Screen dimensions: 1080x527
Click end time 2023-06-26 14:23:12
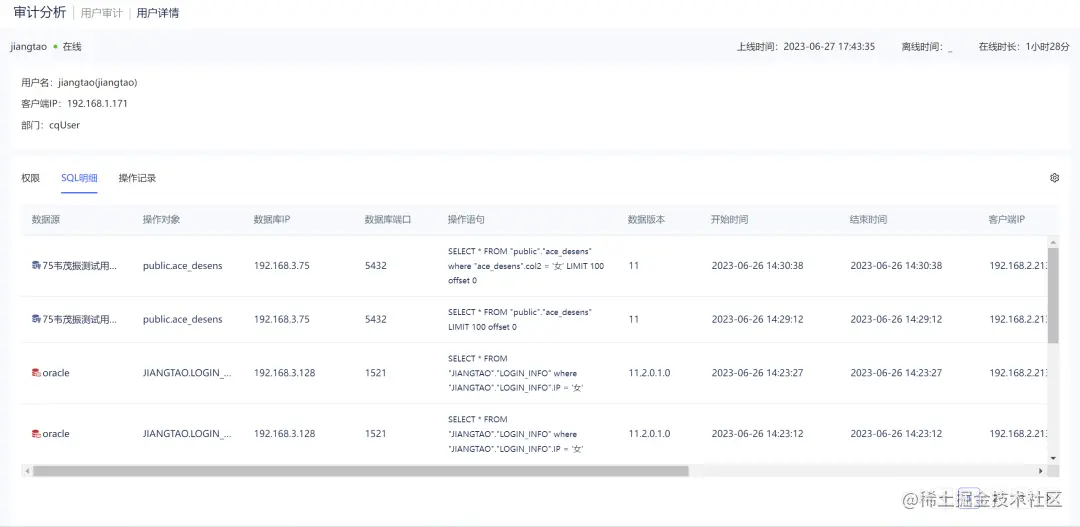coord(896,434)
